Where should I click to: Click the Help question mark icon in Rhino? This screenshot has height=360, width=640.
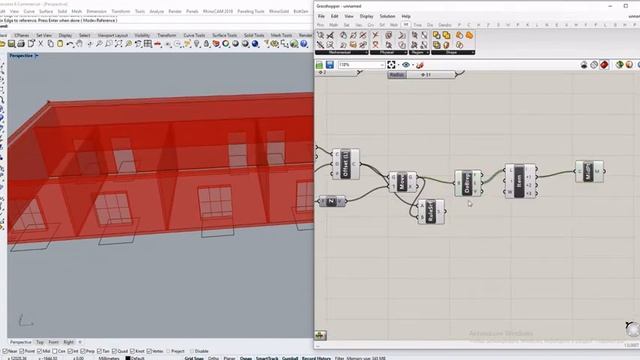tap(304, 44)
